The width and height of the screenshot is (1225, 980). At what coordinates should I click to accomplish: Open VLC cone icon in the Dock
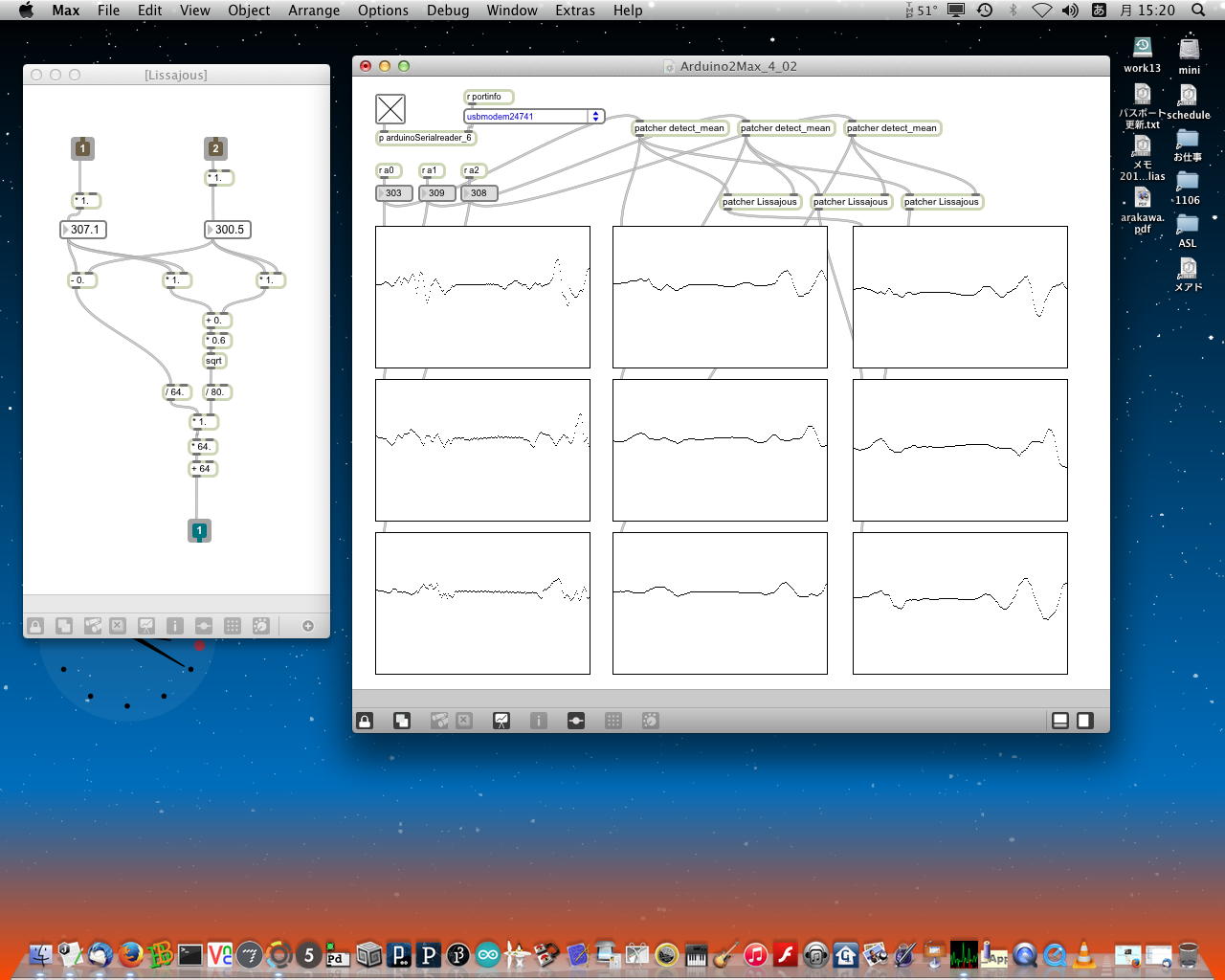(1084, 953)
